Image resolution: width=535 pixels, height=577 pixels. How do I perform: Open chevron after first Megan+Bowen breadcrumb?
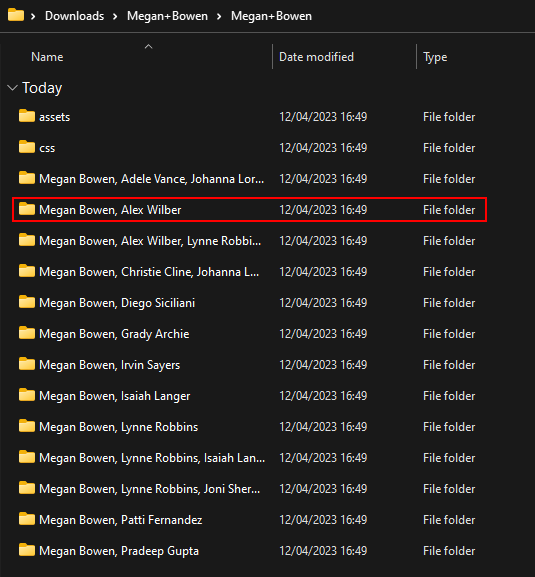coord(219,17)
